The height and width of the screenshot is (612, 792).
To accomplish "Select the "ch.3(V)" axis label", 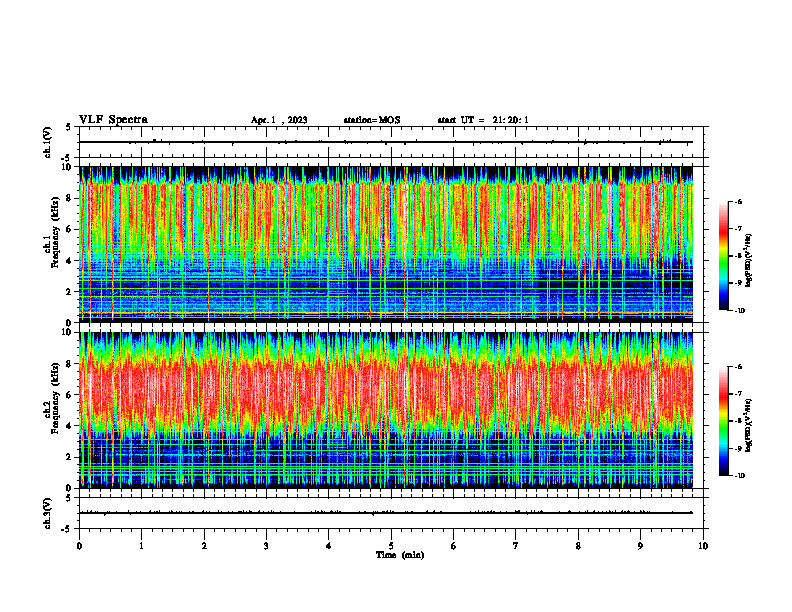I will 47,513.
